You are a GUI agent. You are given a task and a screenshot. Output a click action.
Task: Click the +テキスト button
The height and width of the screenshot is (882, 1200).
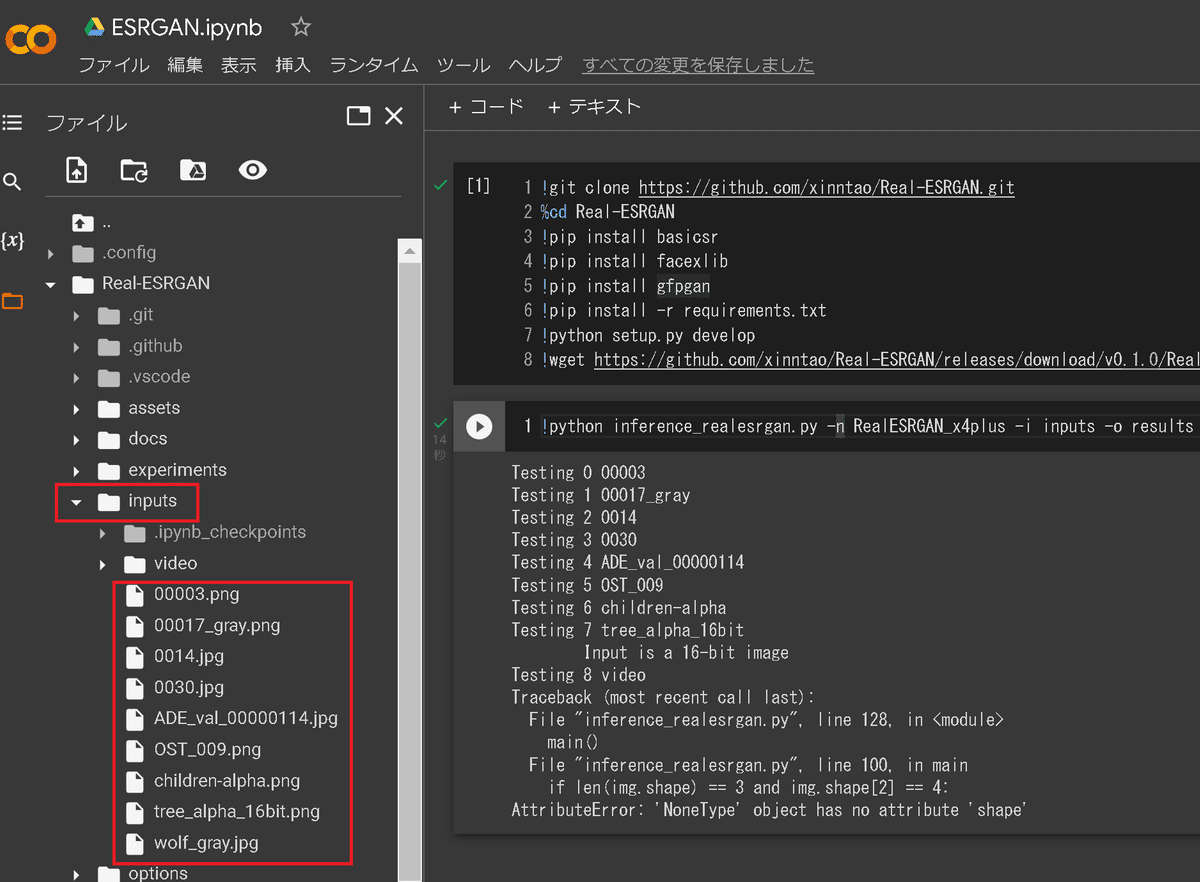594,106
